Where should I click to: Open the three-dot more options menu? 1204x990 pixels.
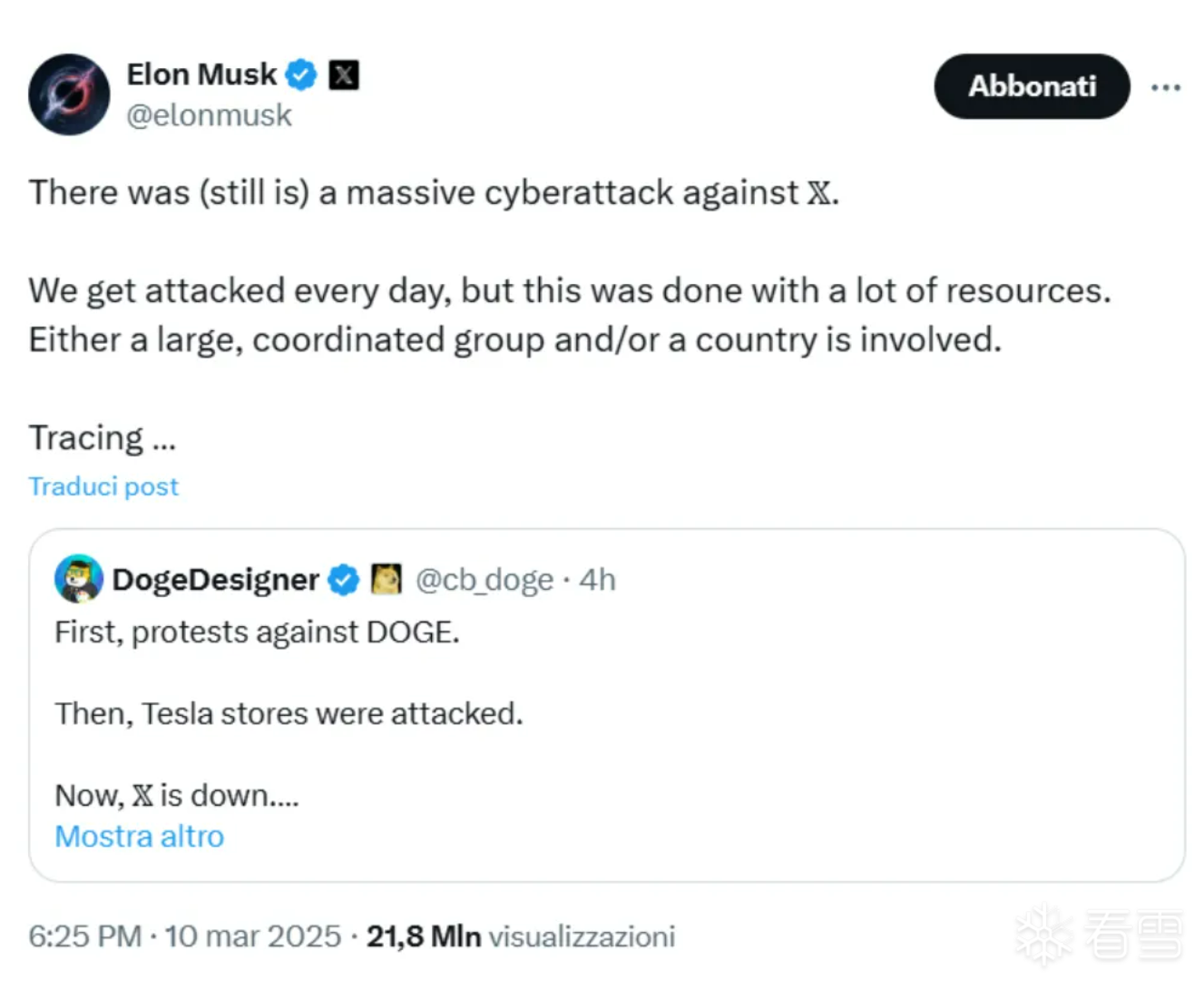1165,87
